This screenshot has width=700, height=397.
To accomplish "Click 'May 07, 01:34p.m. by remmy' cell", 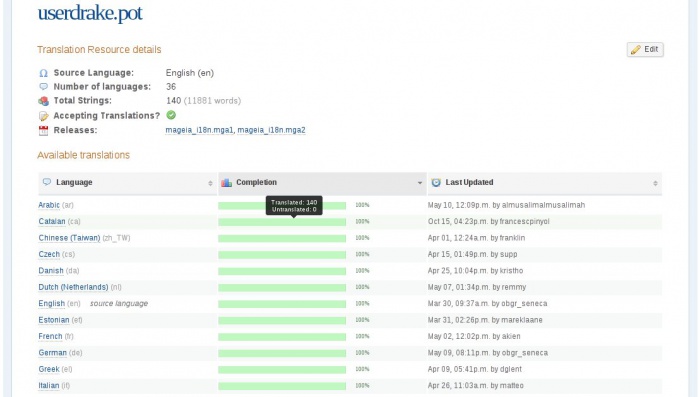I will [x=477, y=287].
